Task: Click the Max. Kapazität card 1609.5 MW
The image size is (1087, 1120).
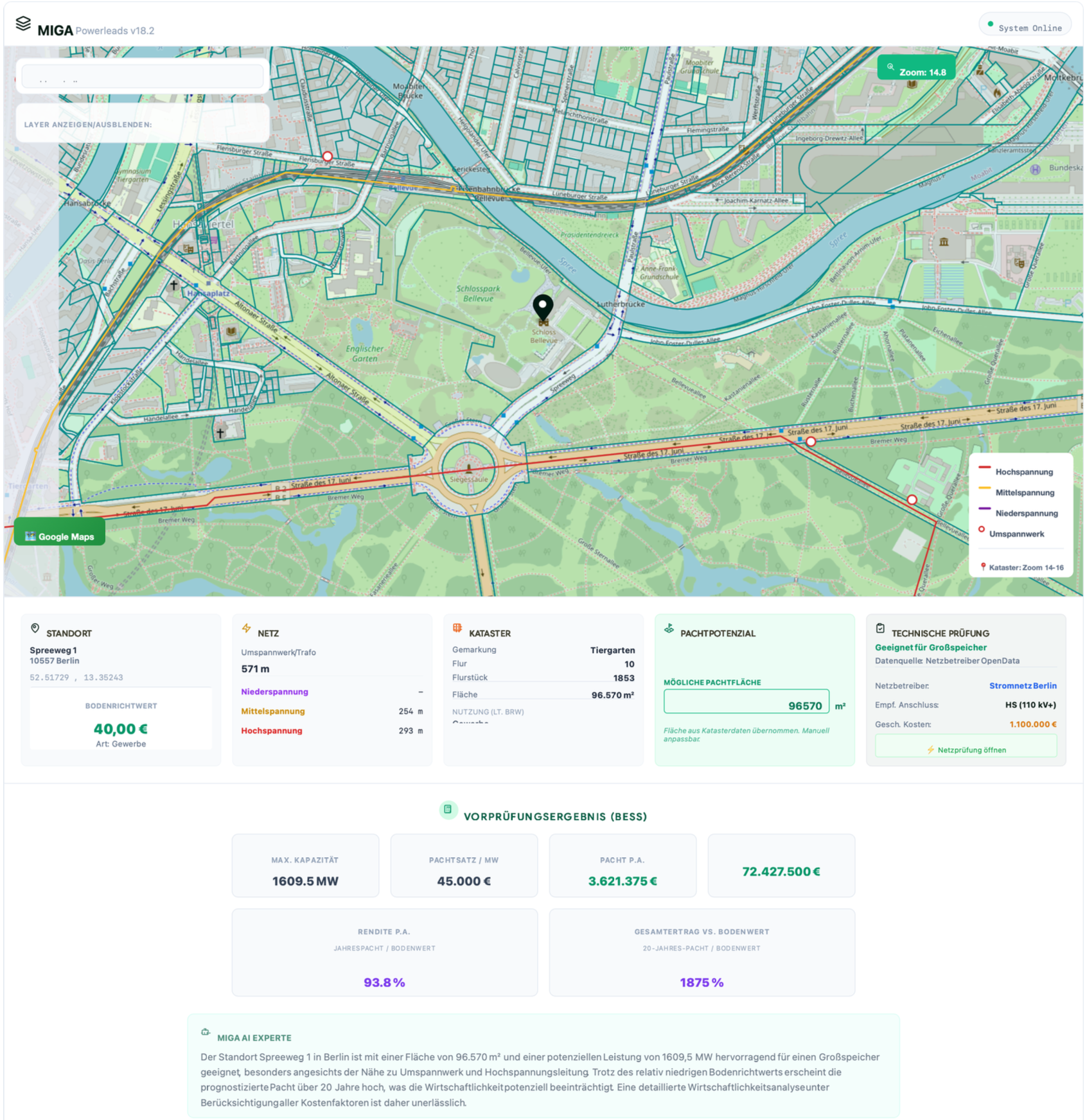Action: [305, 866]
